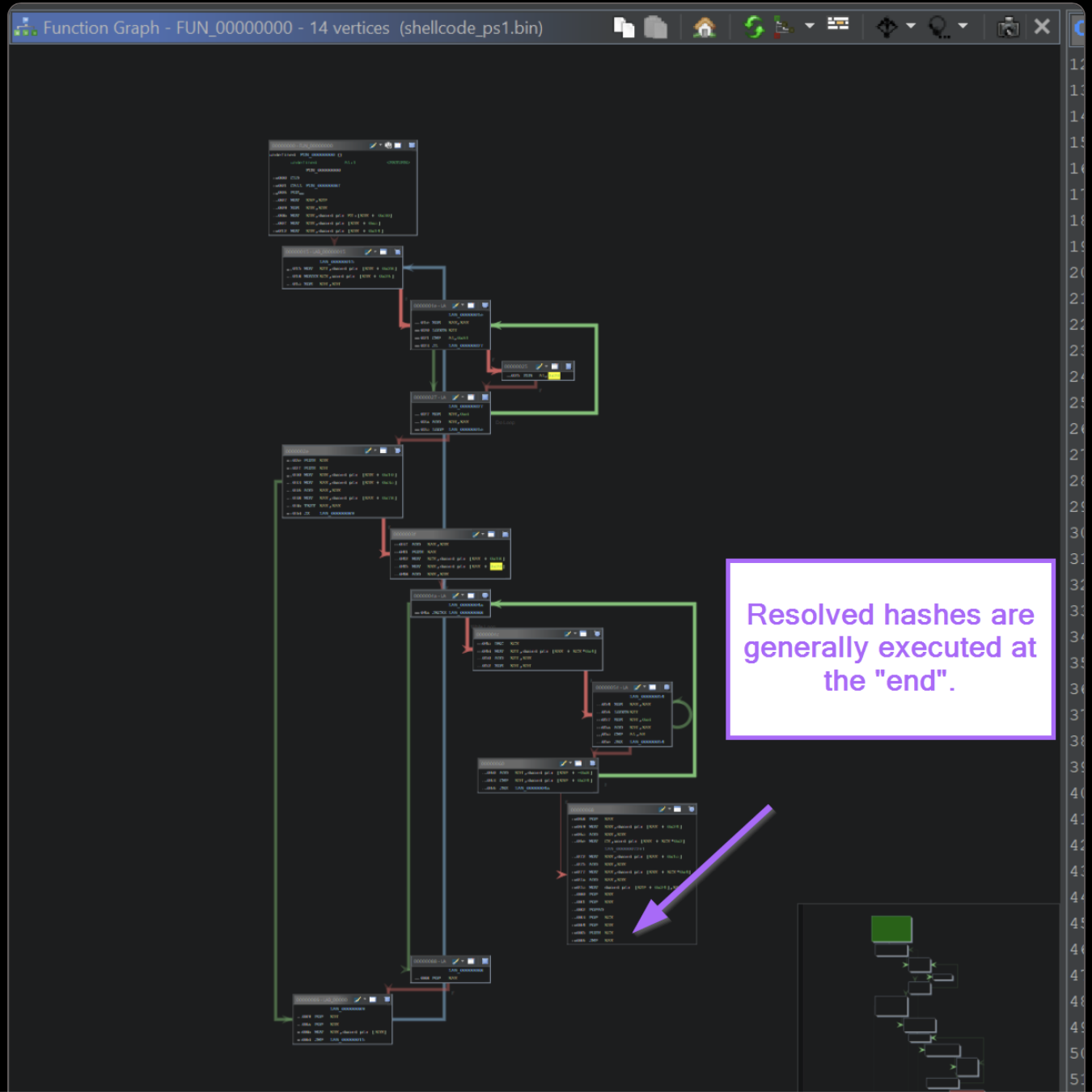Toggle full view of FUN_00000000 top block

tap(397, 146)
